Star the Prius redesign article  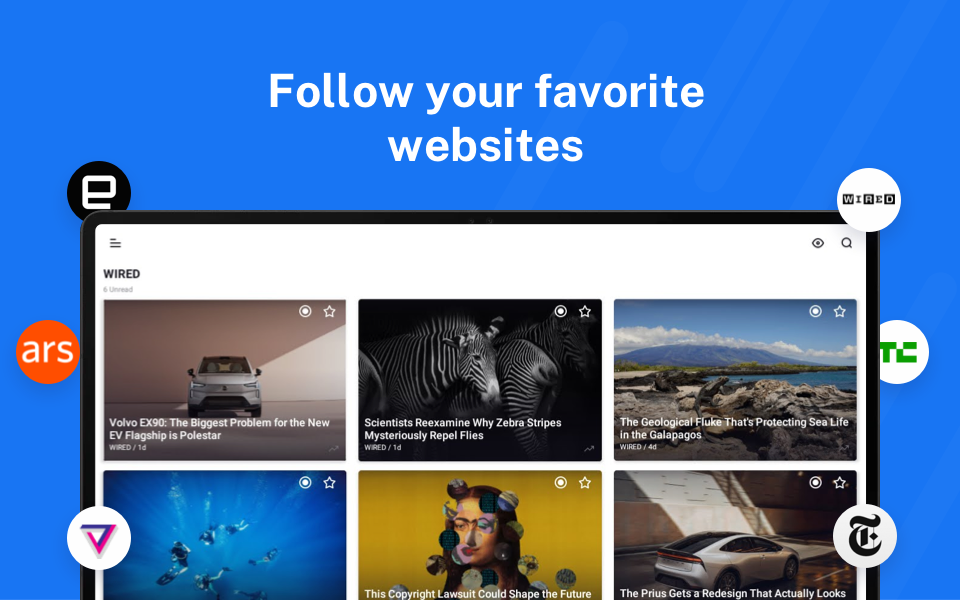point(839,482)
